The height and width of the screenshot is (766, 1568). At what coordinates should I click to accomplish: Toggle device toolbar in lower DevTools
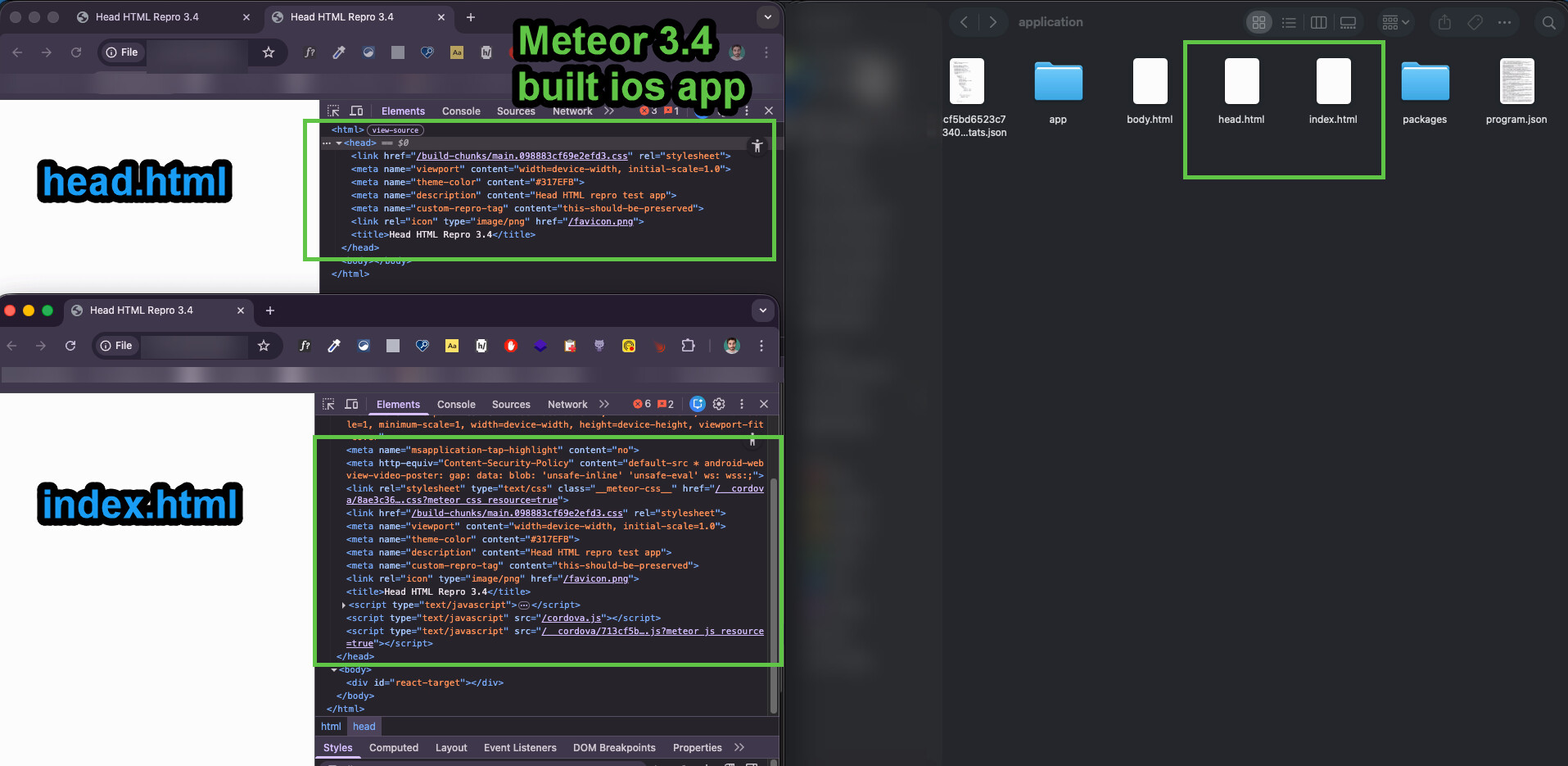pos(351,404)
